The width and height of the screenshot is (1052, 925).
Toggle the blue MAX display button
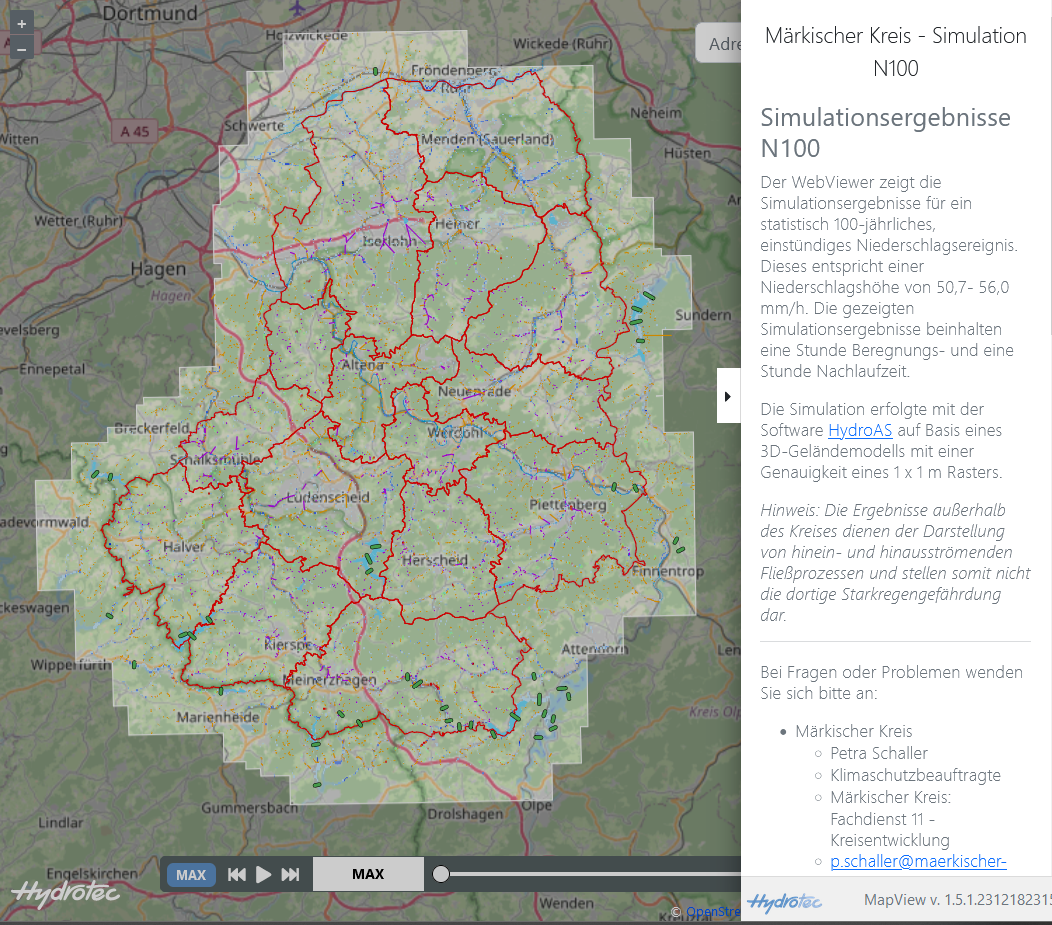191,875
